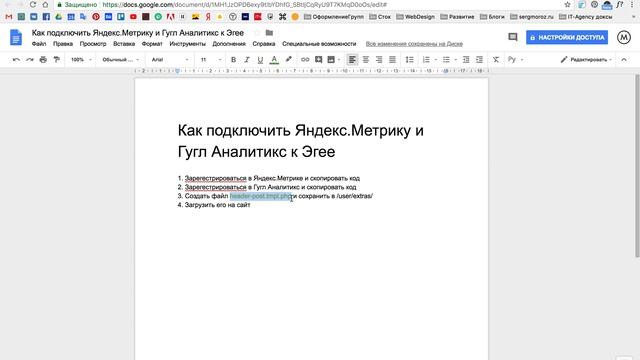
Task: Reload the page in browser
Action: click(x=33, y=4)
